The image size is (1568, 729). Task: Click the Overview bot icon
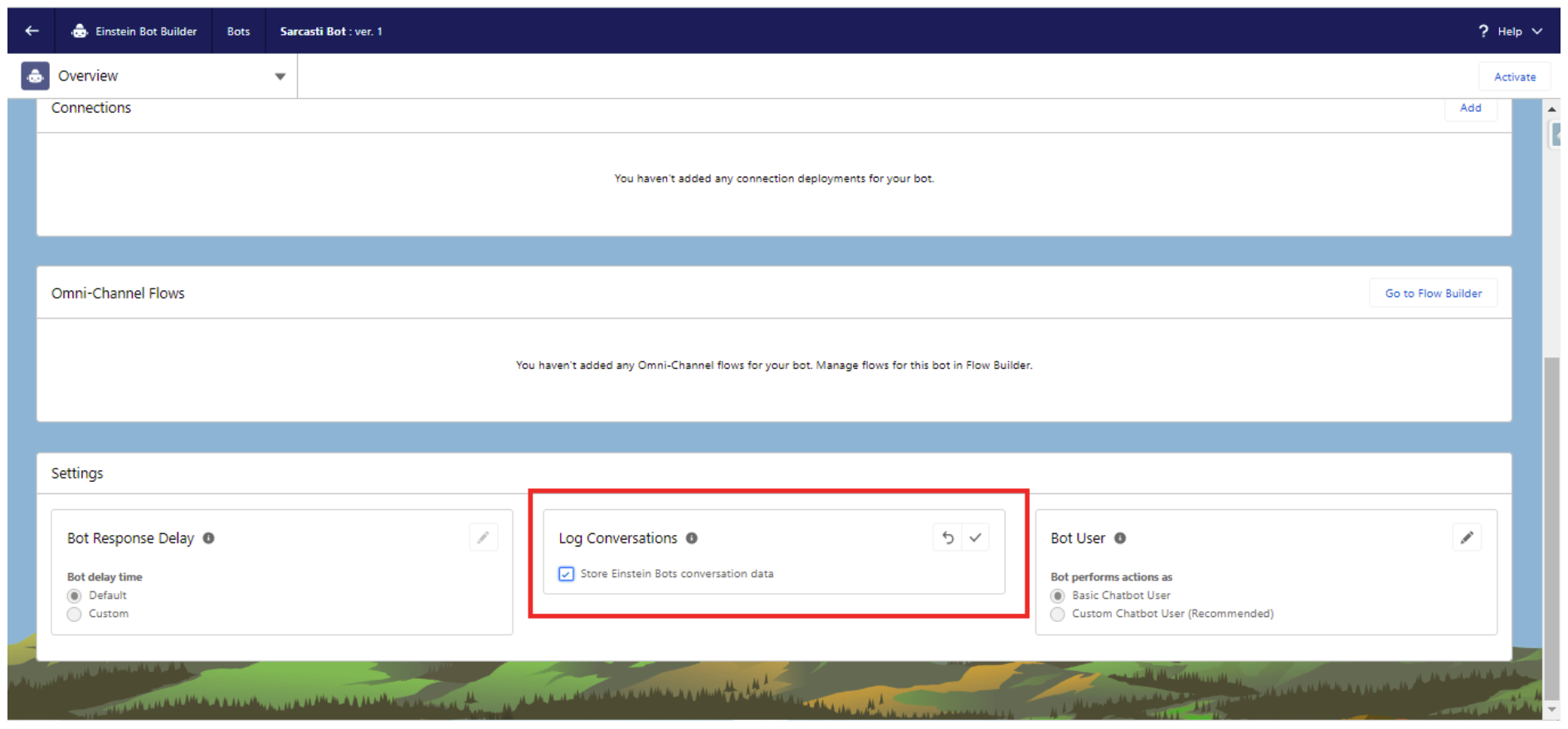(x=35, y=75)
